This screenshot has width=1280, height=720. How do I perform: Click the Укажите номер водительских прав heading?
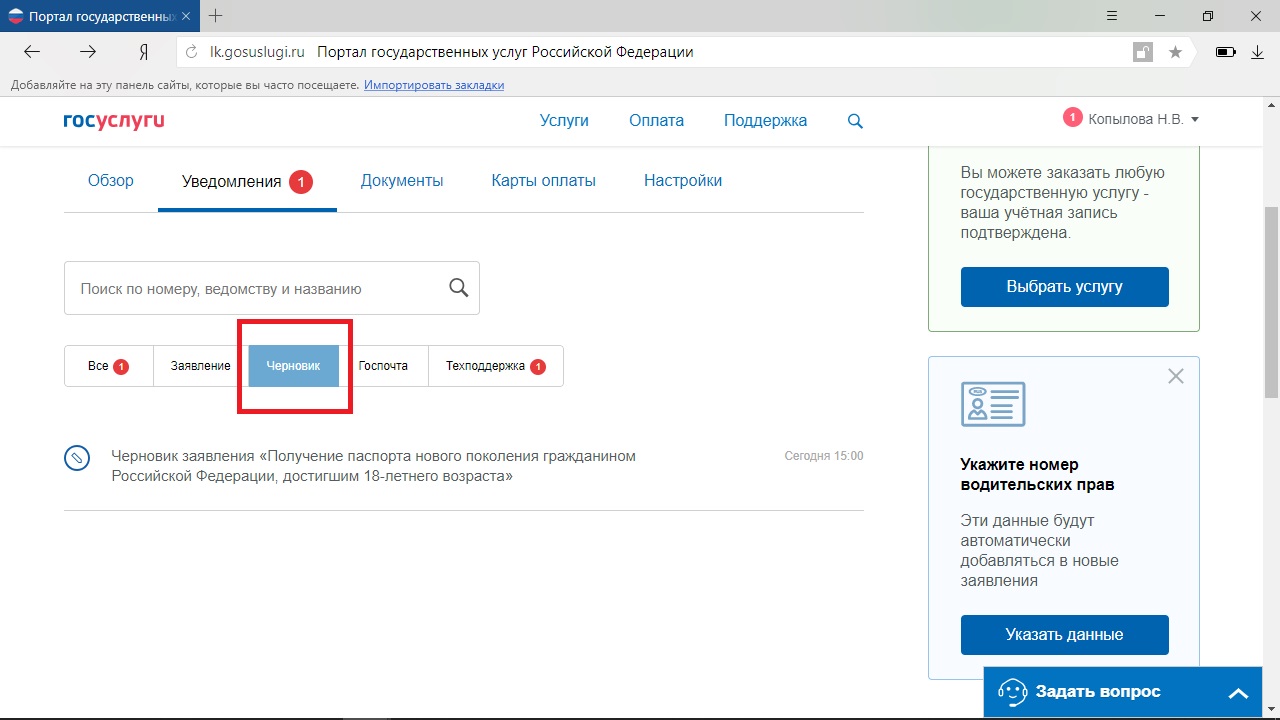tap(1037, 475)
